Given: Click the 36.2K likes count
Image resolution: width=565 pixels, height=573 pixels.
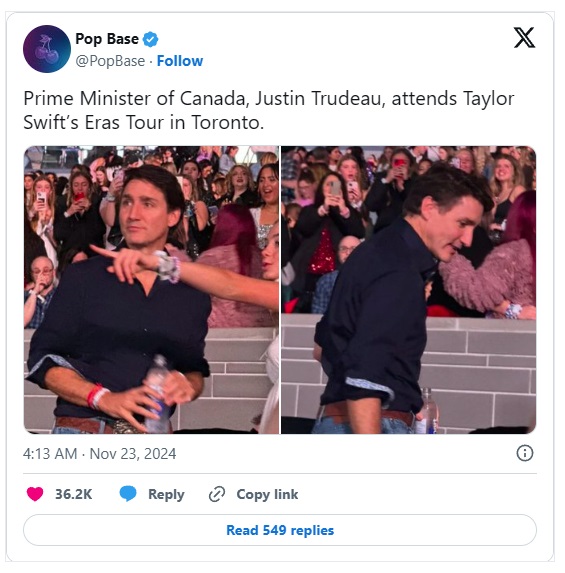Looking at the screenshot, I should (x=73, y=494).
